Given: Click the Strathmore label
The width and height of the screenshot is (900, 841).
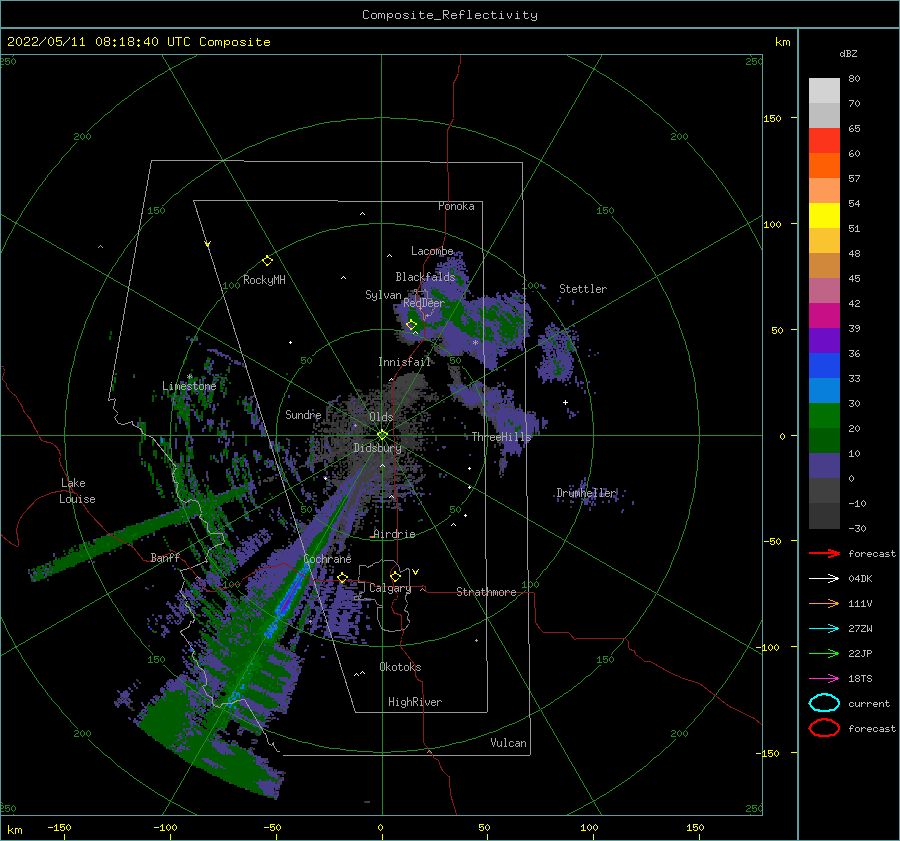Looking at the screenshot, I should (x=487, y=592).
